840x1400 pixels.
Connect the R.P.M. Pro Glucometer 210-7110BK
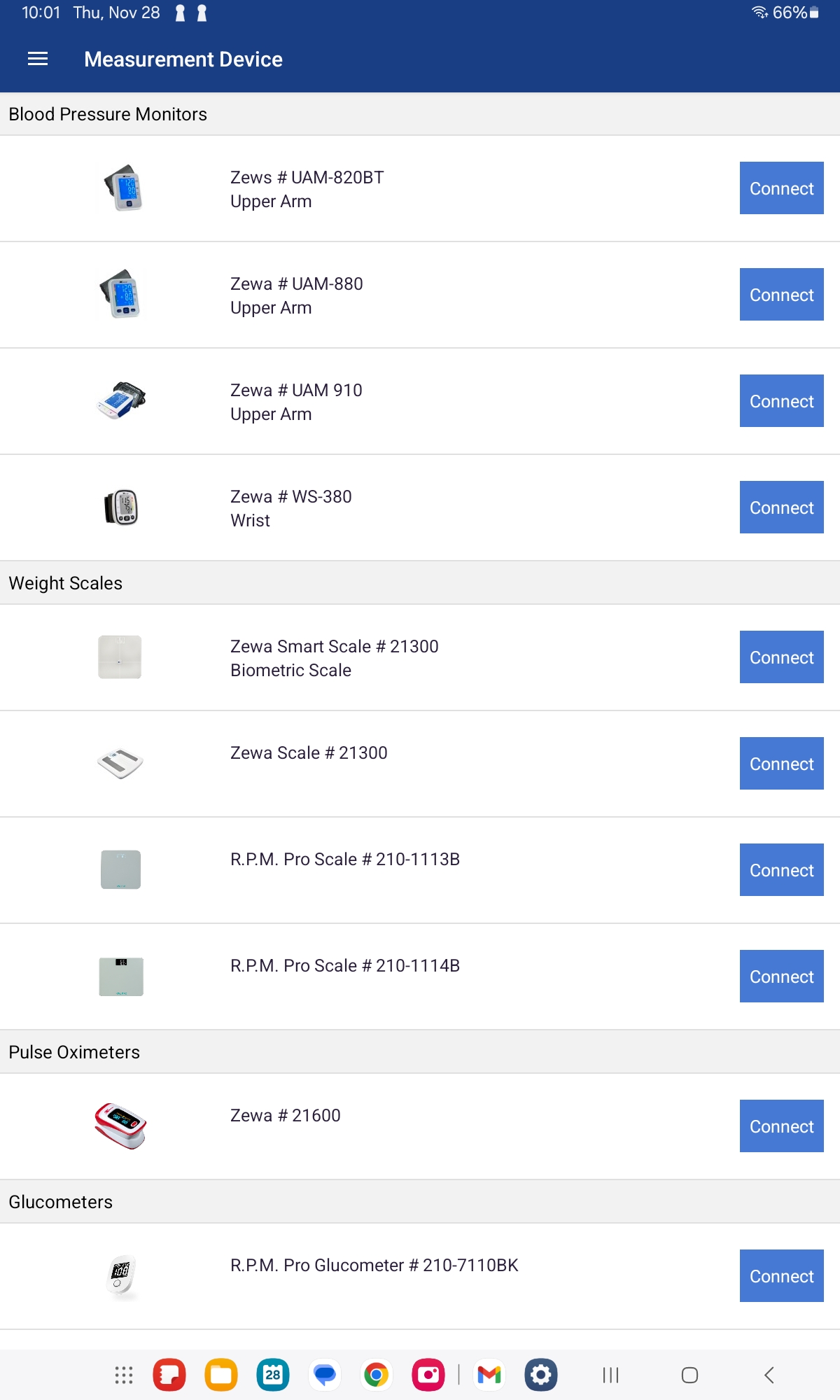[781, 1276]
